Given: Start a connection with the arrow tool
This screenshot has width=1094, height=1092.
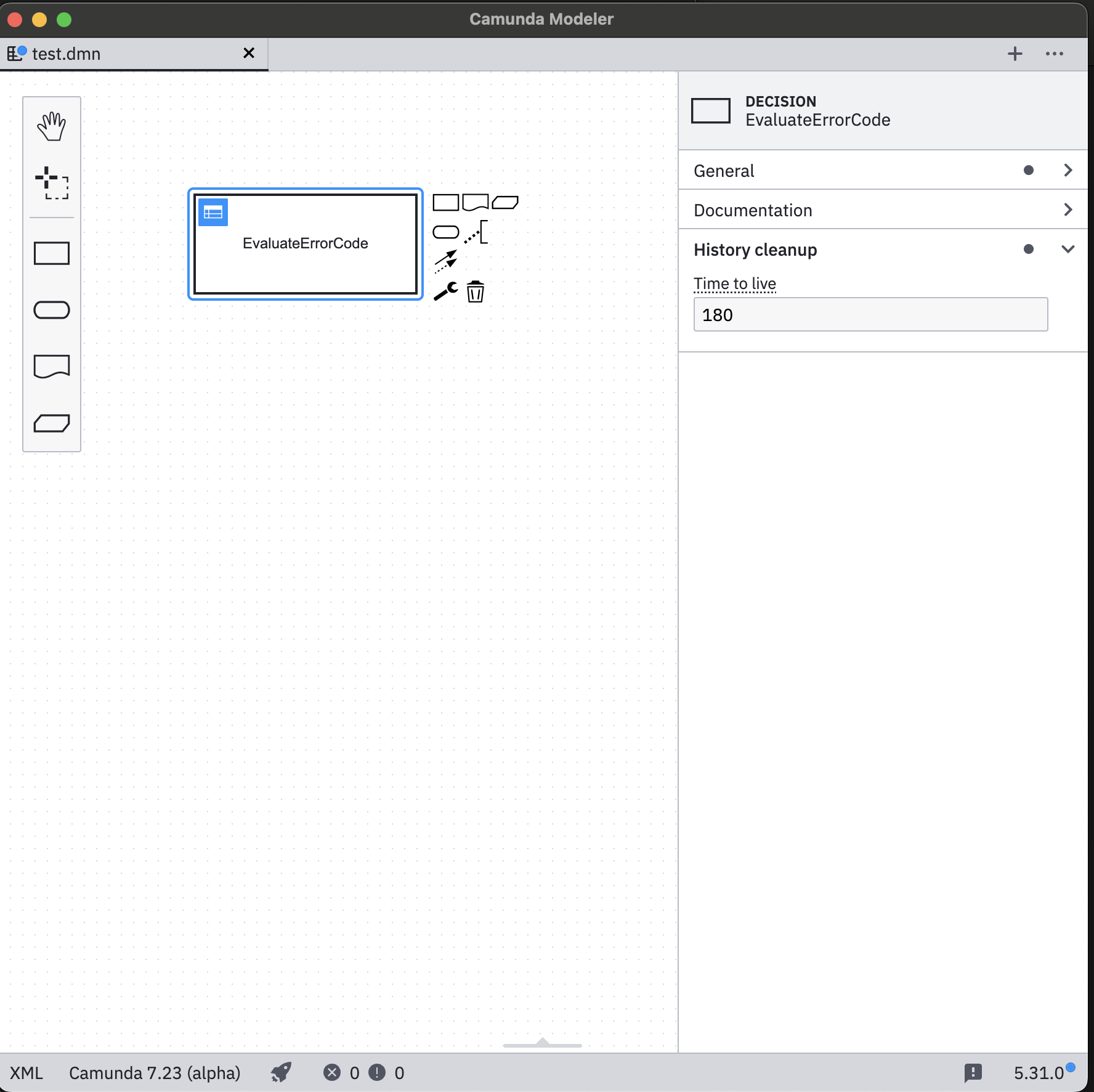Looking at the screenshot, I should (446, 261).
